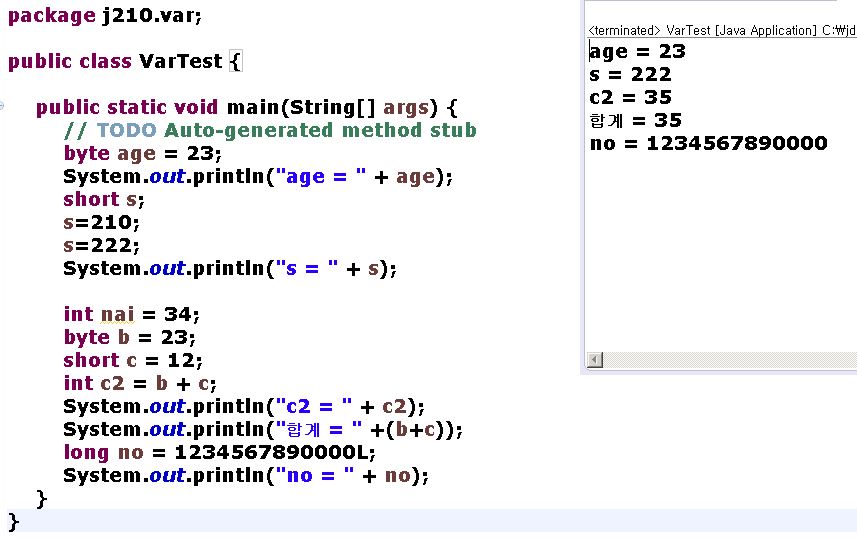Click the 'long no = 1234567890000L;' line
This screenshot has width=857, height=541.
click(x=220, y=452)
